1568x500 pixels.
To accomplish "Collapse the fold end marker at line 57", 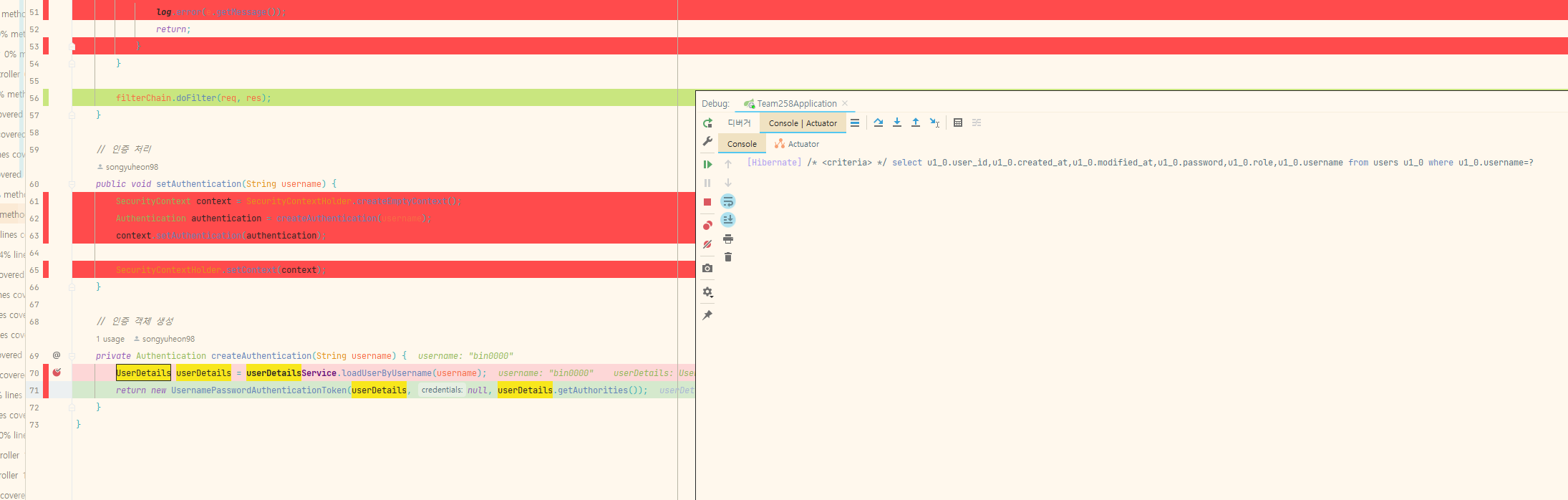I will tap(72, 115).
